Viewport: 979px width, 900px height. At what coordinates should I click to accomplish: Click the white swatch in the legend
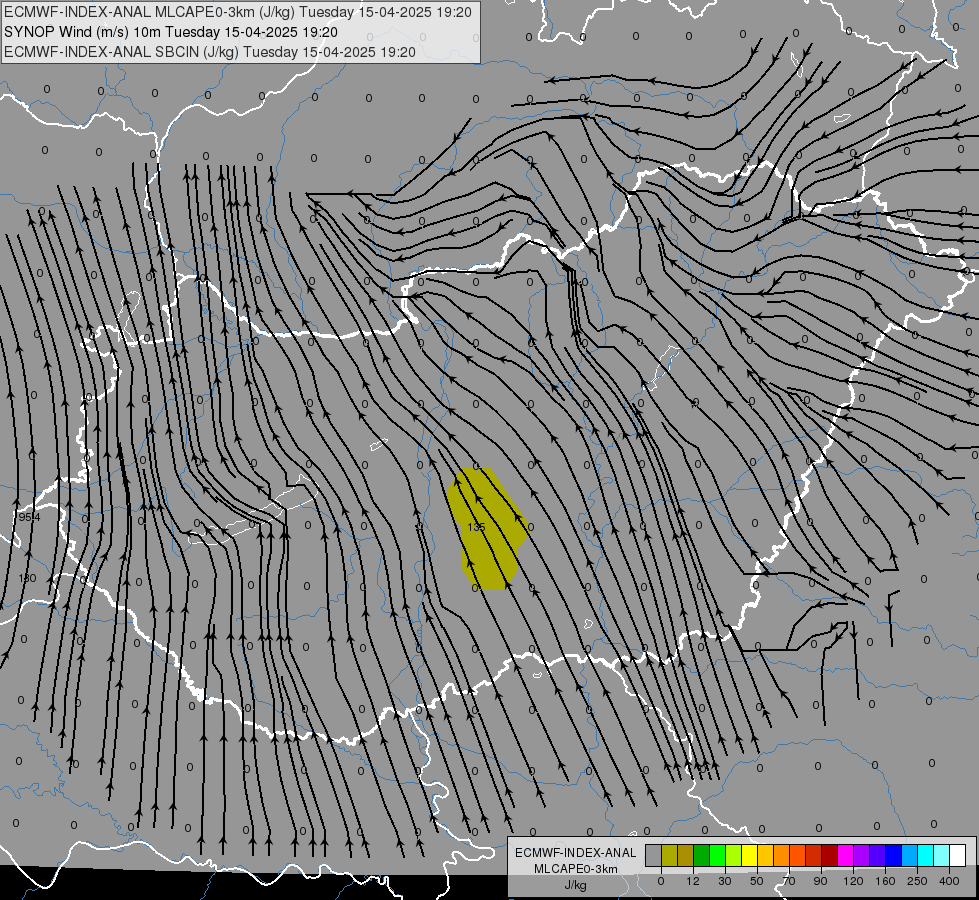coord(957,855)
